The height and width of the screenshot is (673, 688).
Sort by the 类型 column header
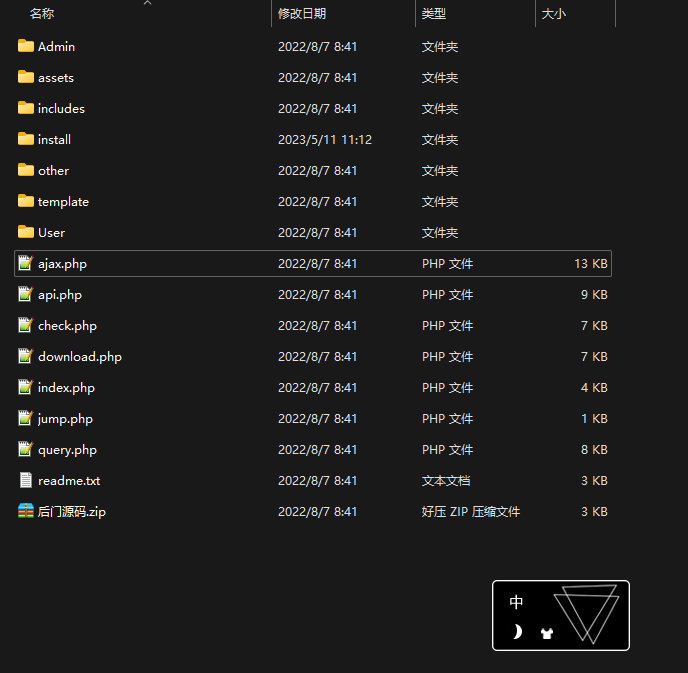(x=434, y=14)
